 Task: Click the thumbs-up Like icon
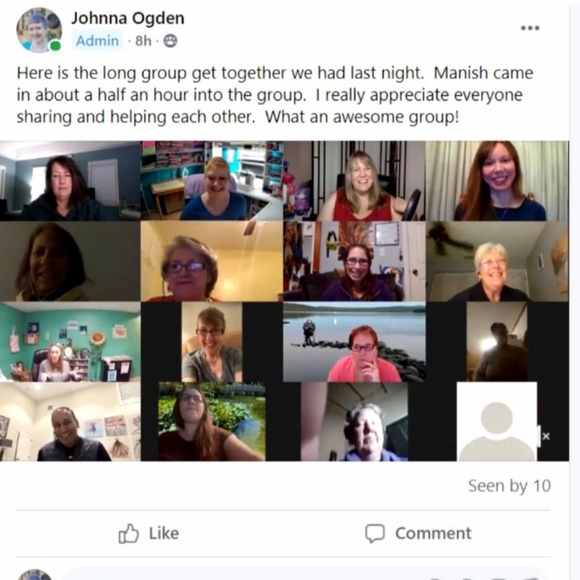pos(128,533)
